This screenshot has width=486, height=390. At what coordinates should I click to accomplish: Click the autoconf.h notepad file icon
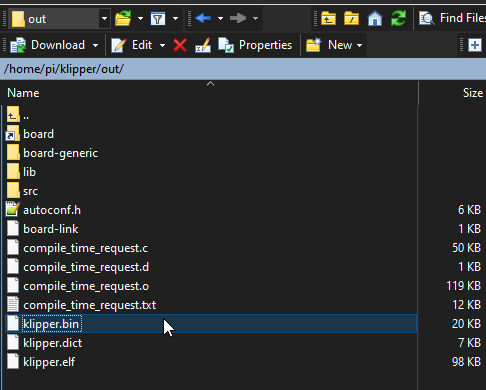tap(13, 210)
